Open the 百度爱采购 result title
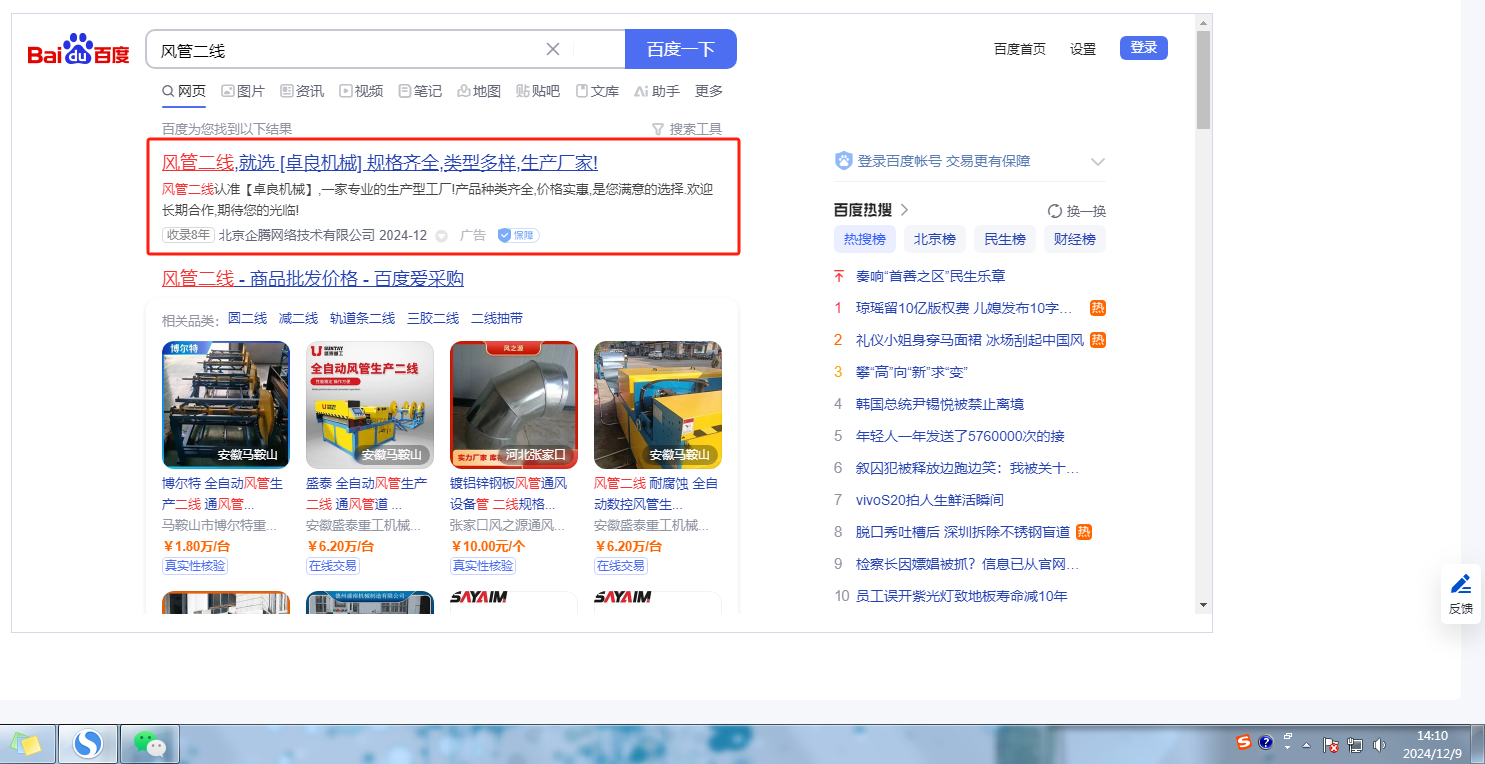 pos(313,278)
